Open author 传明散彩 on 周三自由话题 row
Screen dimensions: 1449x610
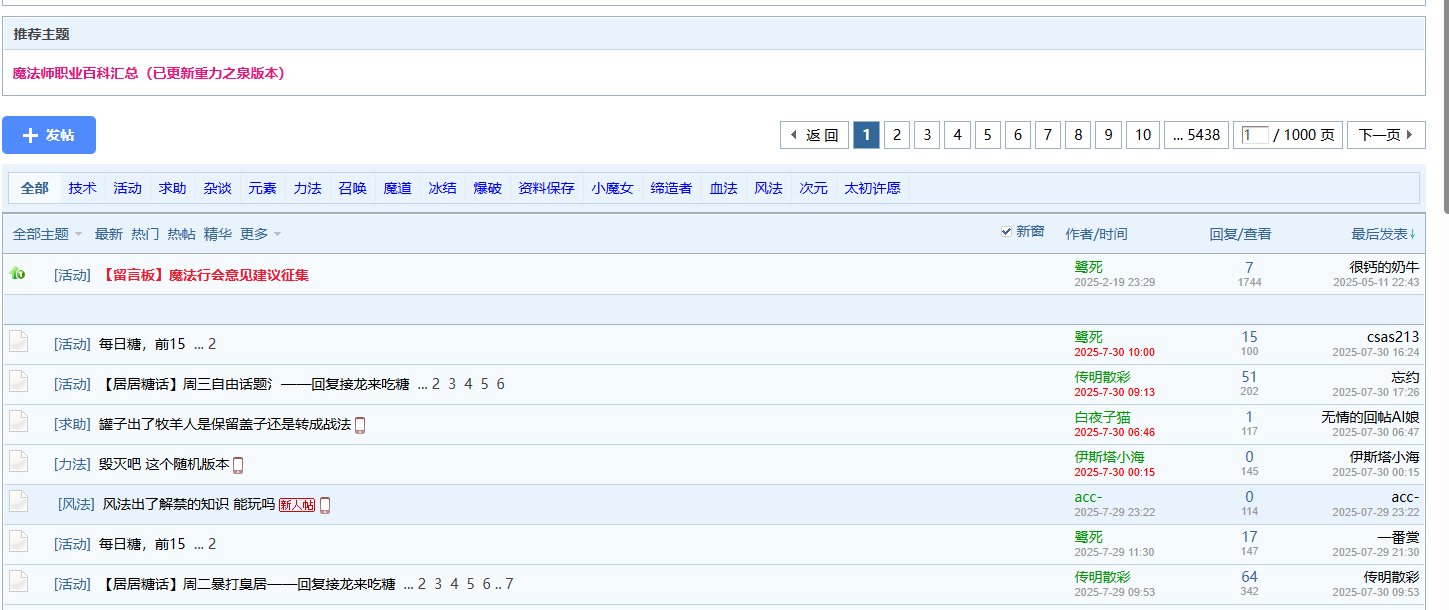click(1102, 377)
